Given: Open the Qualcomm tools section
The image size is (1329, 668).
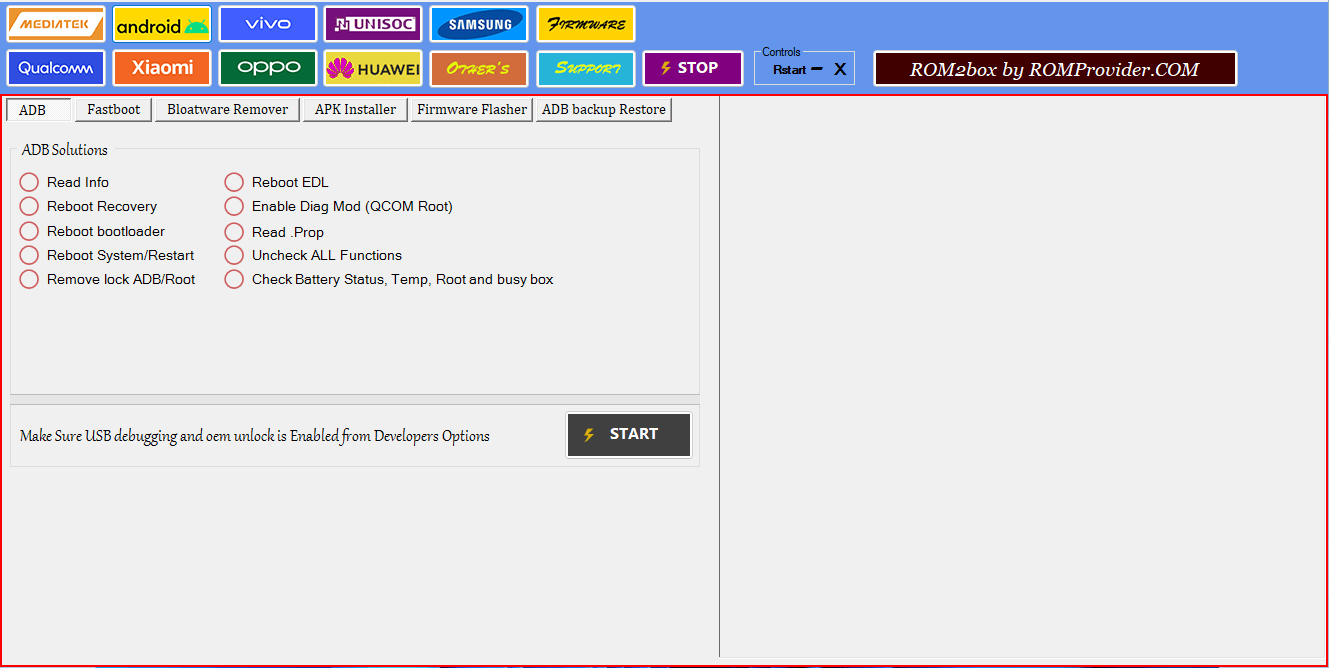Looking at the screenshot, I should (55, 68).
